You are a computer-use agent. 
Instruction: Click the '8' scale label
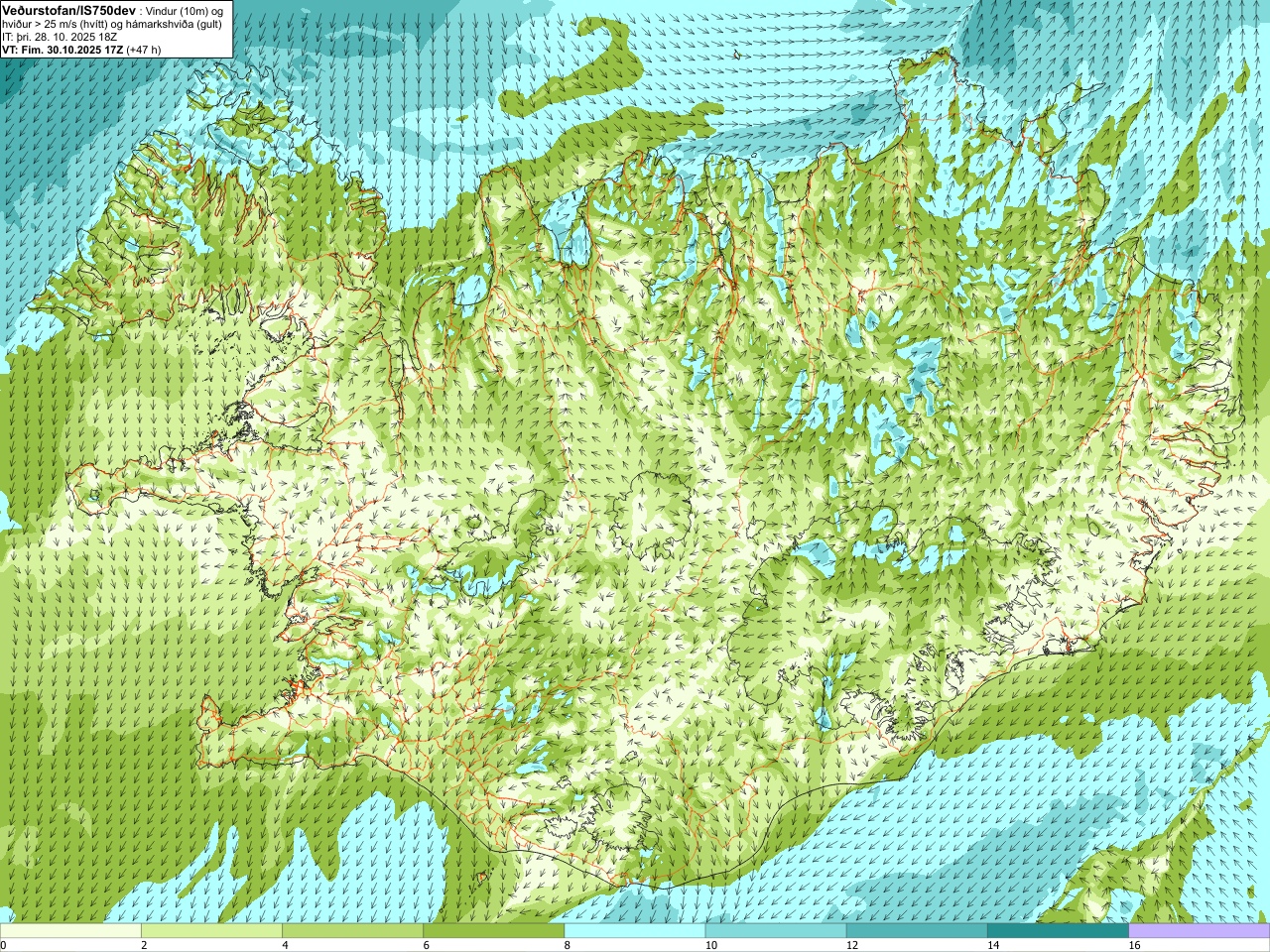pyautogui.click(x=568, y=945)
